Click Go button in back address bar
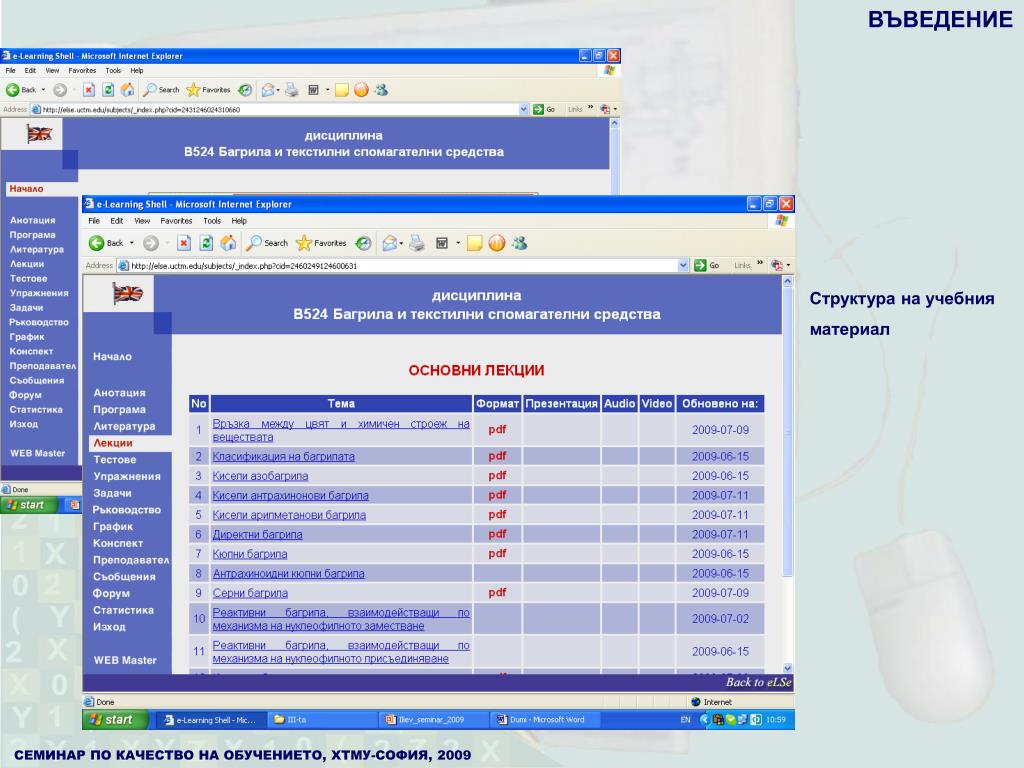The image size is (1024, 768). click(544, 109)
